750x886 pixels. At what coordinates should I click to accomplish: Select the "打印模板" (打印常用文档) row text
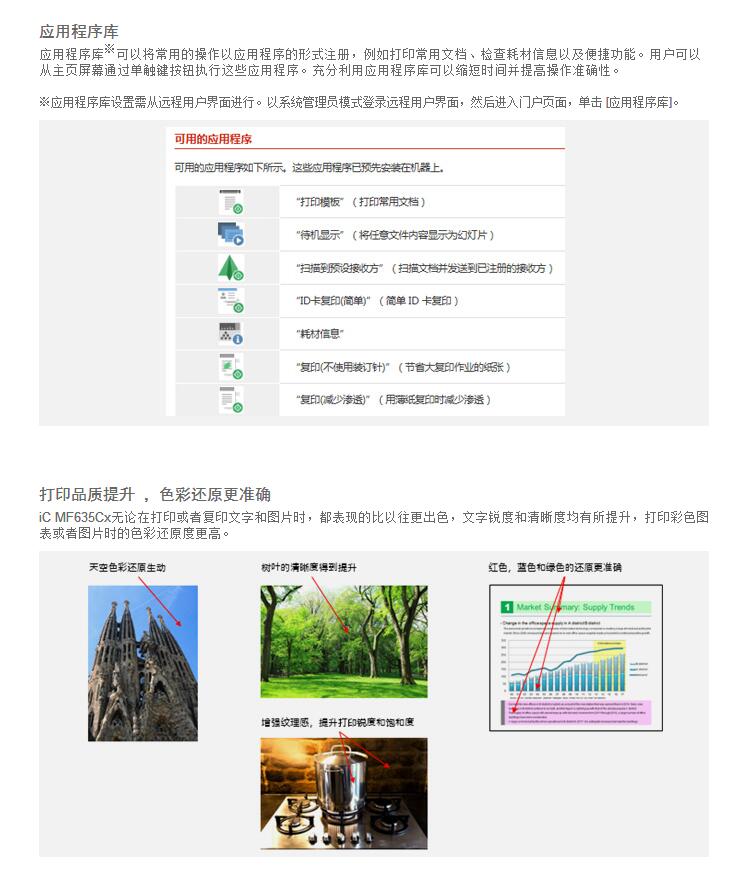[361, 202]
